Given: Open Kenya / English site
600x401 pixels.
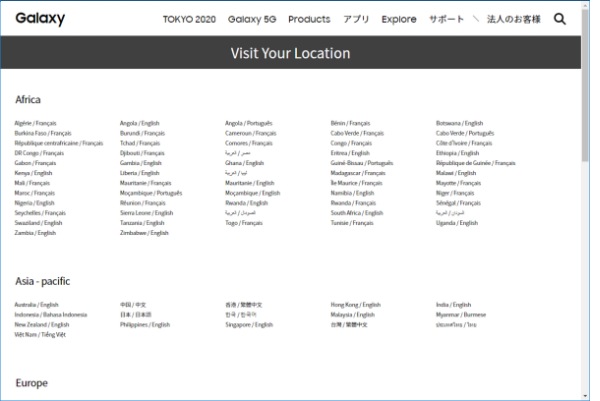Looking at the screenshot, I should (x=33, y=173).
